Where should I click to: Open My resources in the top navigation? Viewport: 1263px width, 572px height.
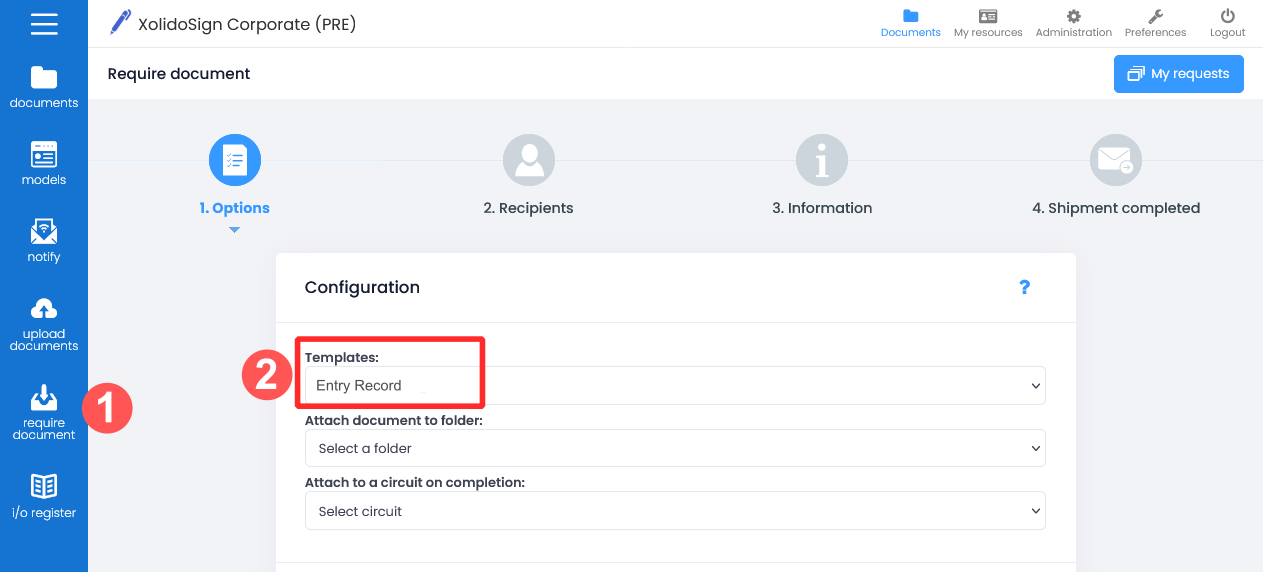[x=988, y=23]
